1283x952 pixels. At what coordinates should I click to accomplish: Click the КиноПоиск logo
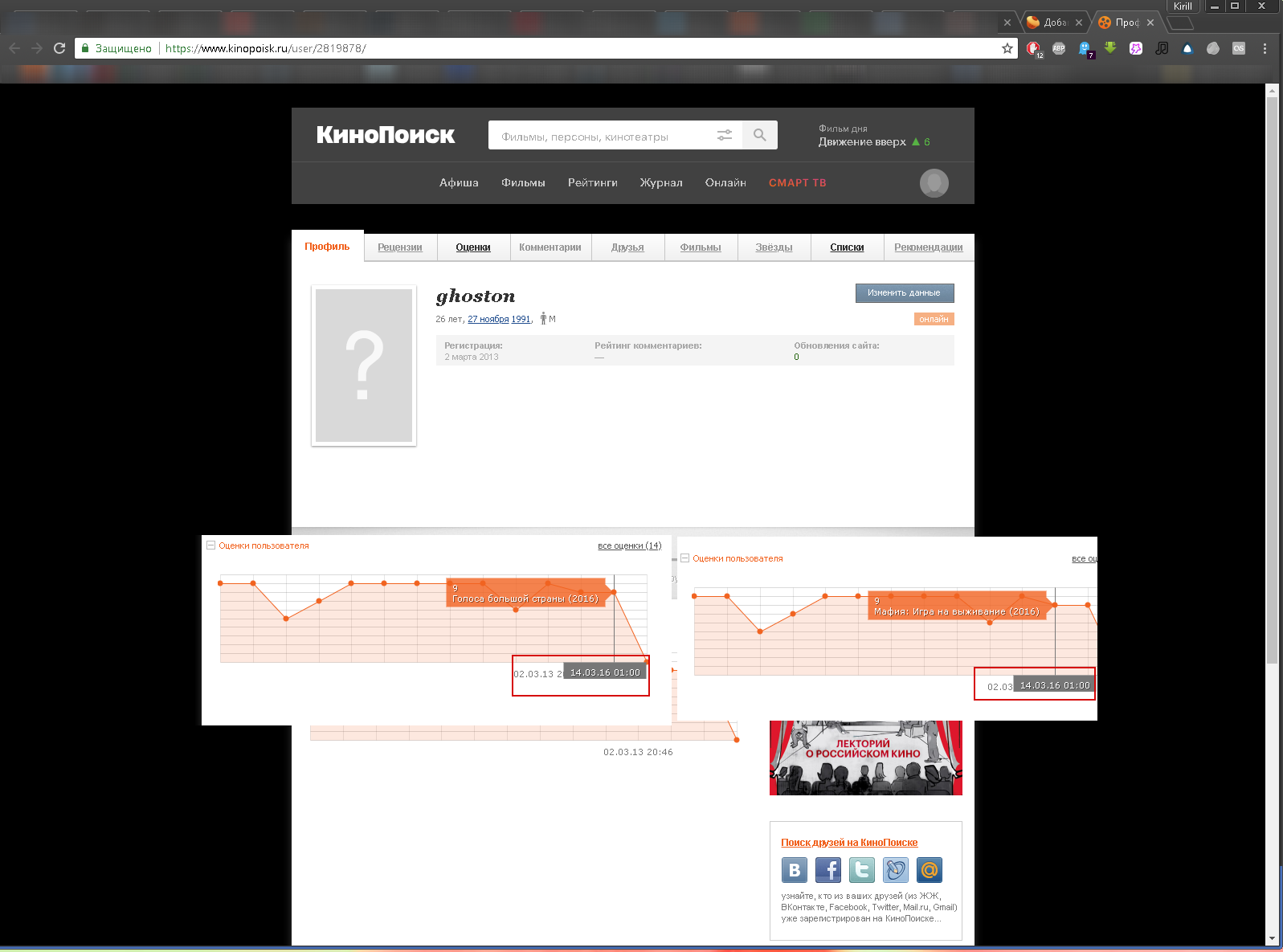(x=386, y=135)
